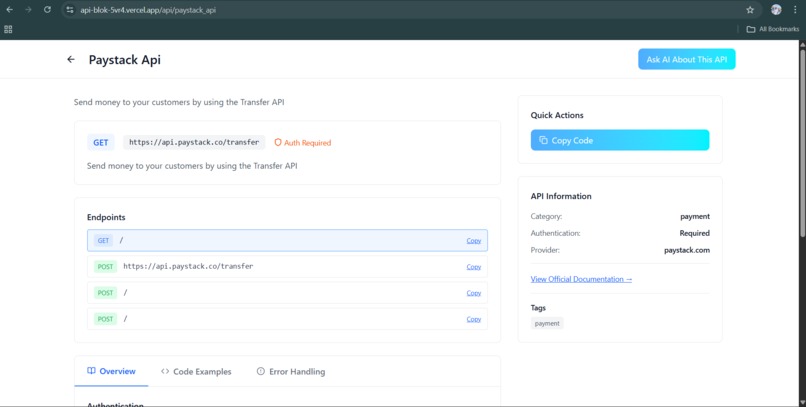The height and width of the screenshot is (407, 806).
Task: Click the Authentication Required value
Action: coord(694,233)
